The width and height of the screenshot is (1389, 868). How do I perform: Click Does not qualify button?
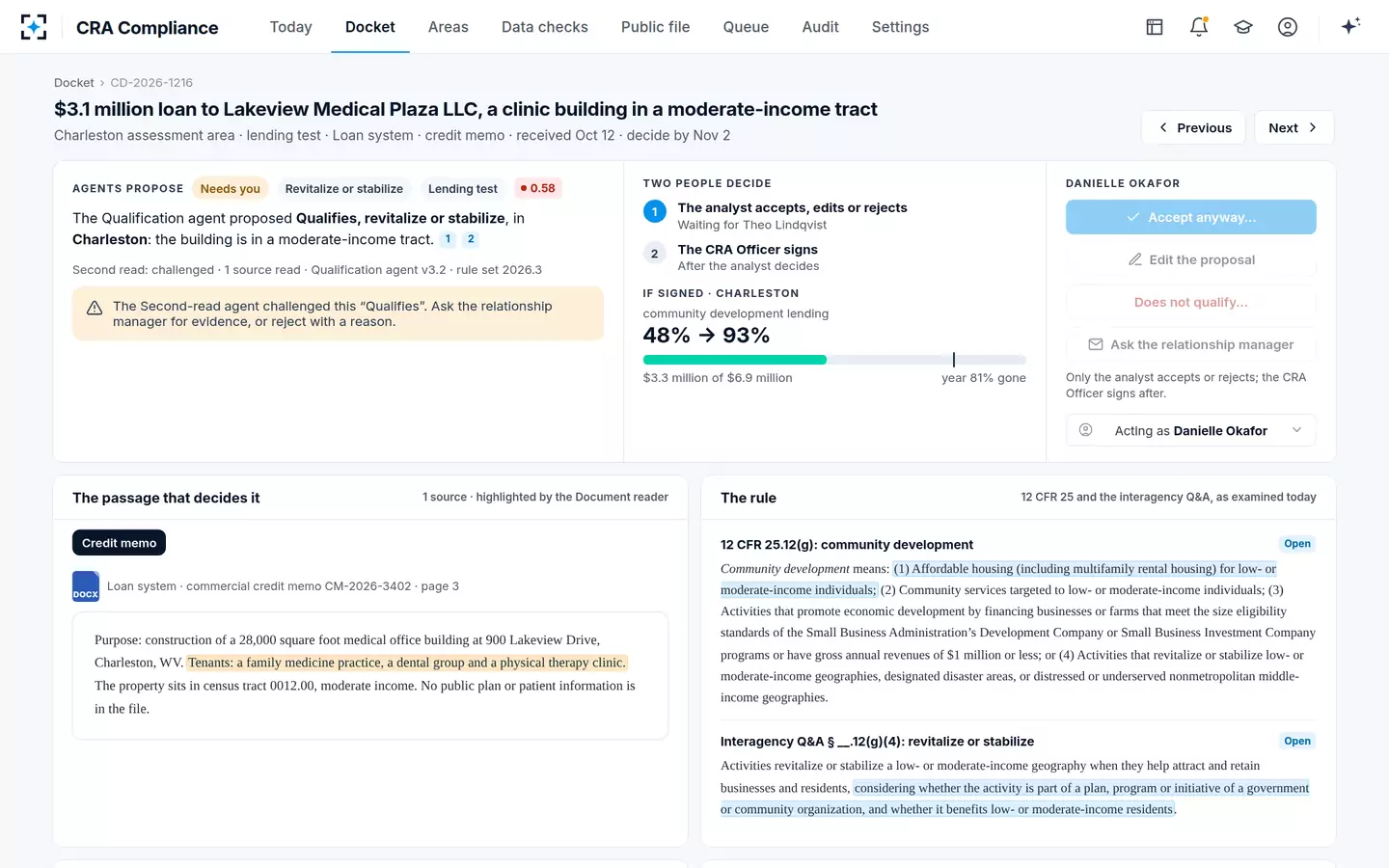[1191, 302]
